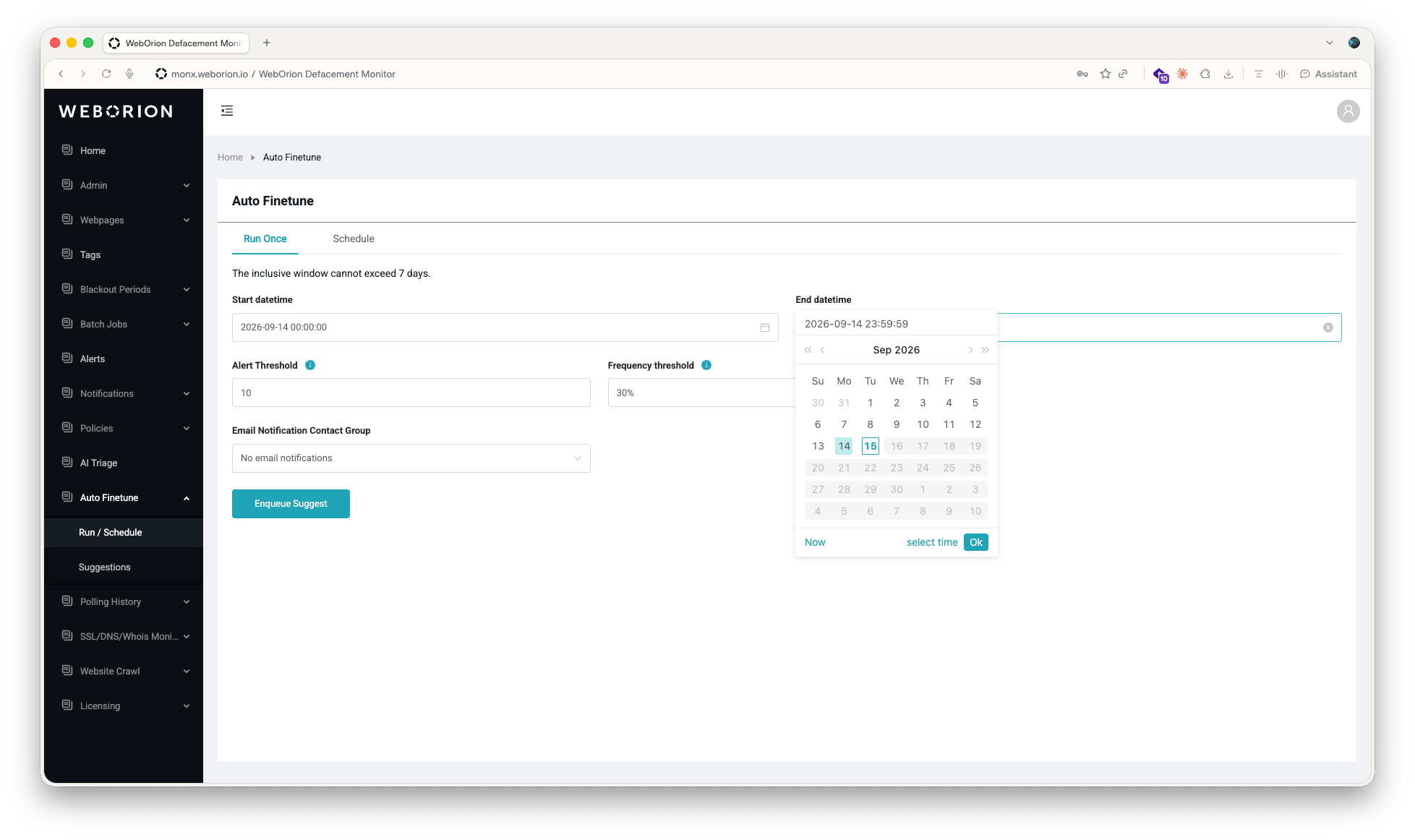The width and height of the screenshot is (1415, 840).
Task: Switch to the Schedule tab
Action: (354, 239)
